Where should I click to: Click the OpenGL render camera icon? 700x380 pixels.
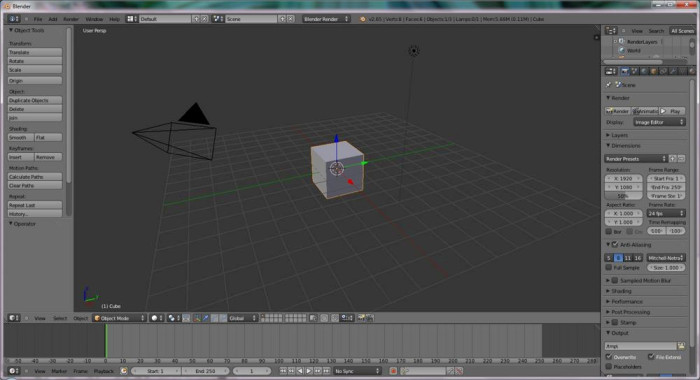pyautogui.click(x=361, y=318)
